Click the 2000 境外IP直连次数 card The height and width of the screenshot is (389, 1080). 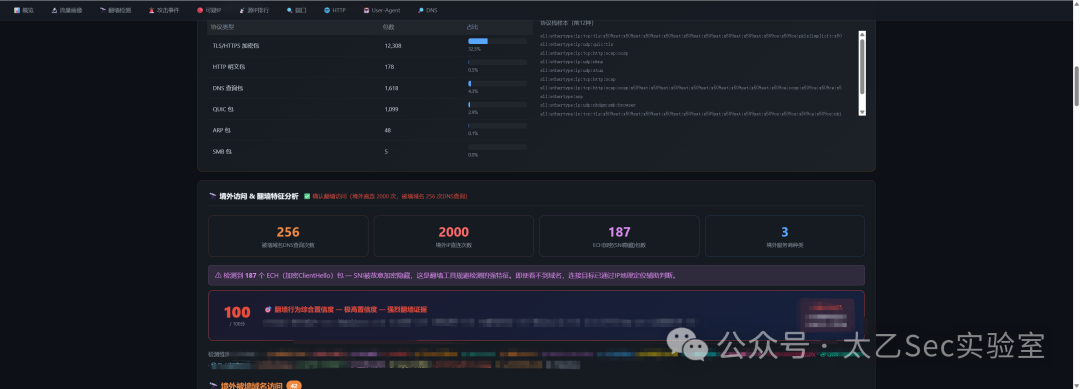tap(453, 236)
